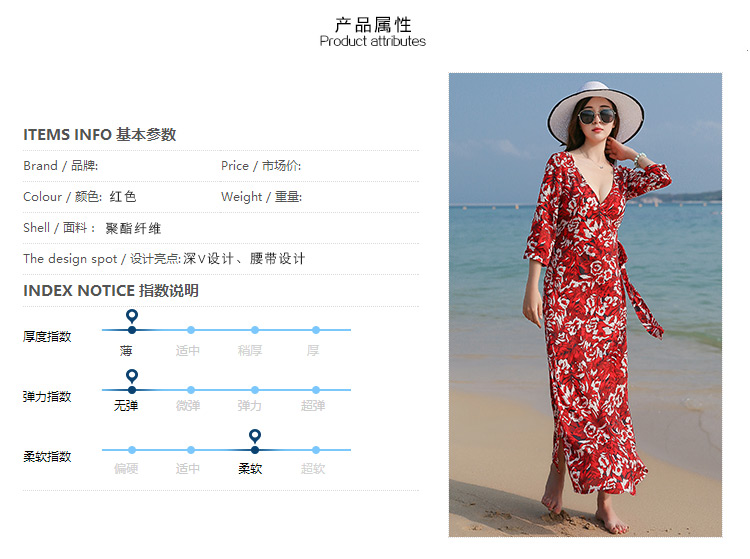Click the red floral dress model photo
The image size is (750, 559).
point(585,305)
